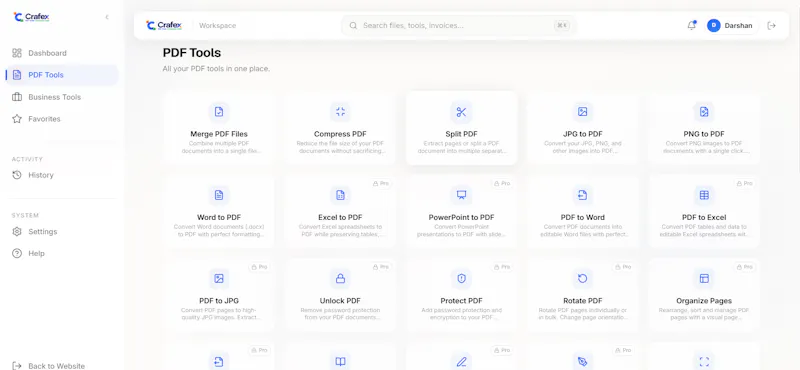Click the 'Unlock PDF' card title

click(x=340, y=301)
